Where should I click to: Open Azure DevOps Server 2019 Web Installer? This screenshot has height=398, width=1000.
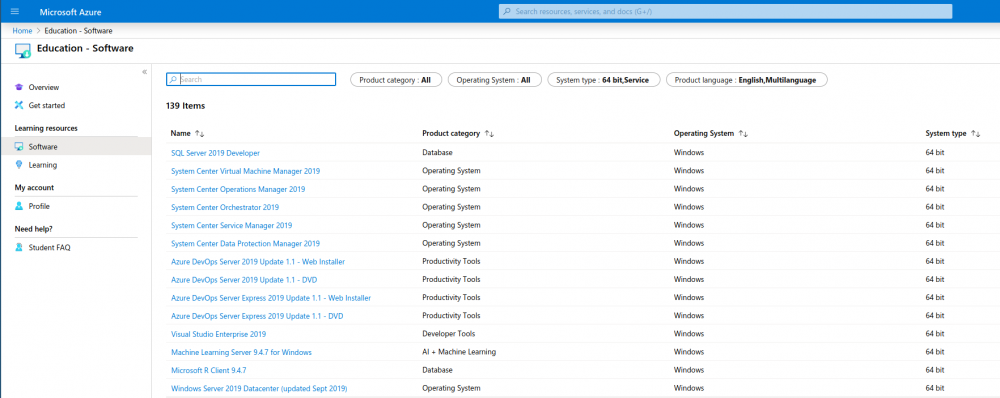(258, 262)
